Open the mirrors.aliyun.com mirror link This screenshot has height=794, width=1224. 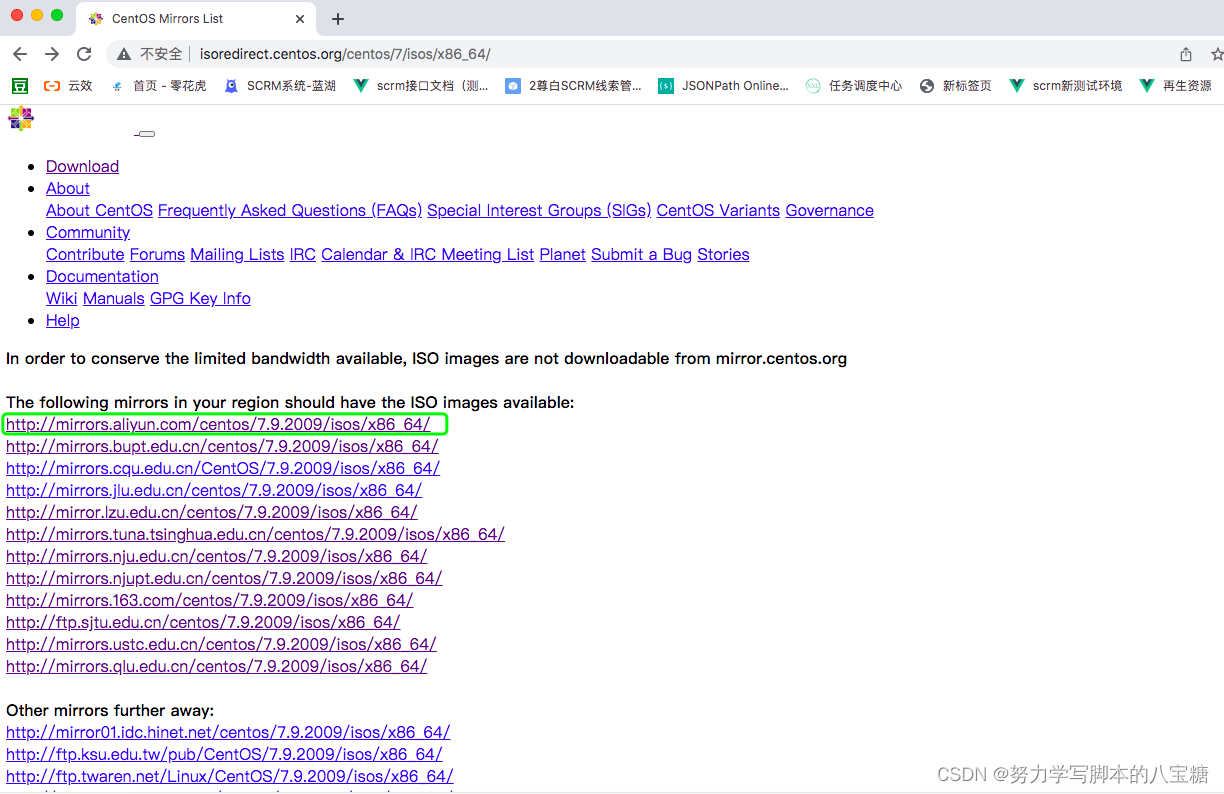(x=218, y=425)
